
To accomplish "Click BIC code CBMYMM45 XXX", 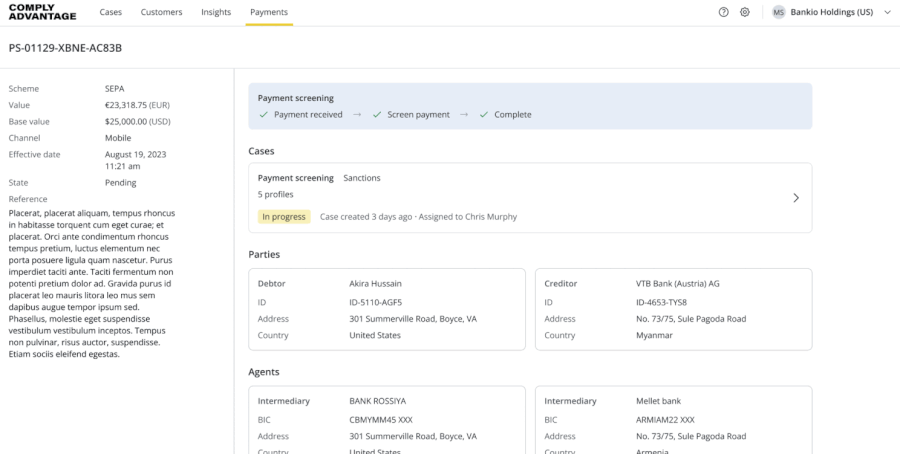I will (x=381, y=420).
